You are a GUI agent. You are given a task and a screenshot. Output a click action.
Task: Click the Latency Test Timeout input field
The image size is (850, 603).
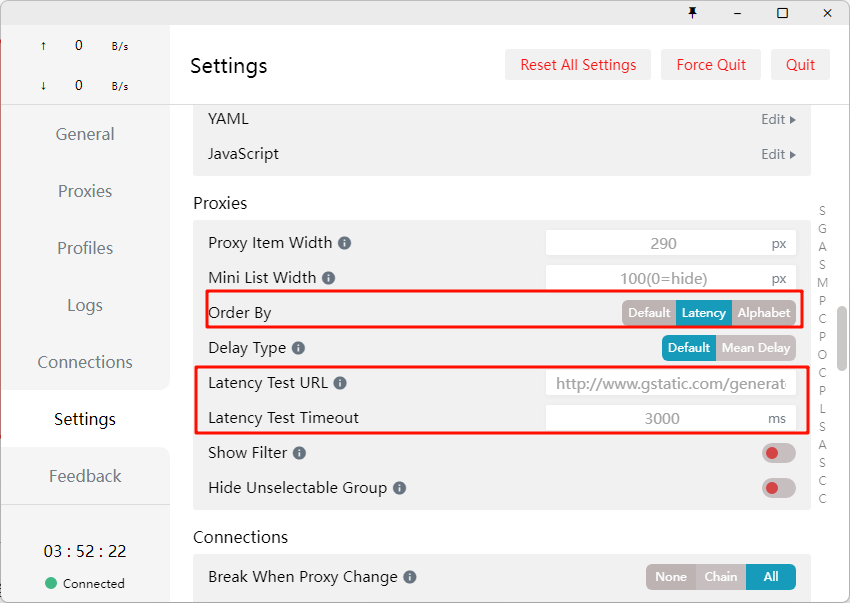coord(662,419)
